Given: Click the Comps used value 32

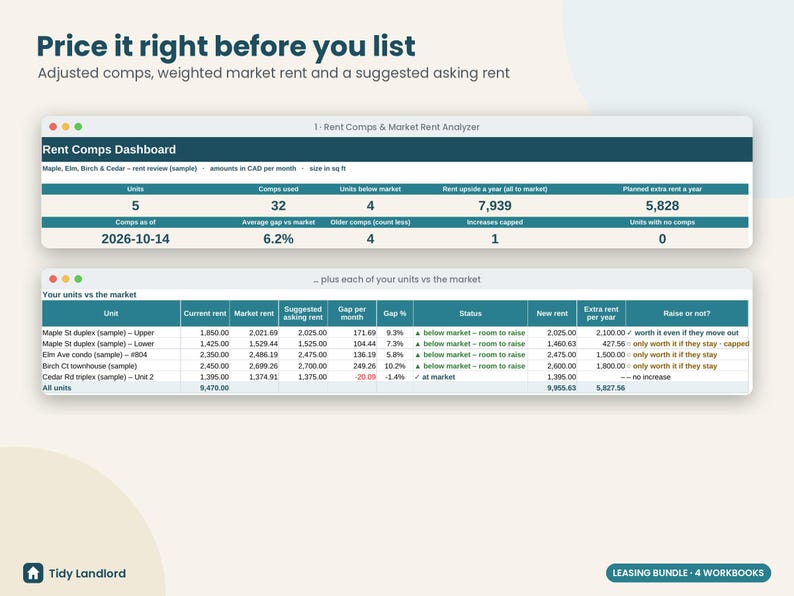Looking at the screenshot, I should click(x=278, y=206).
